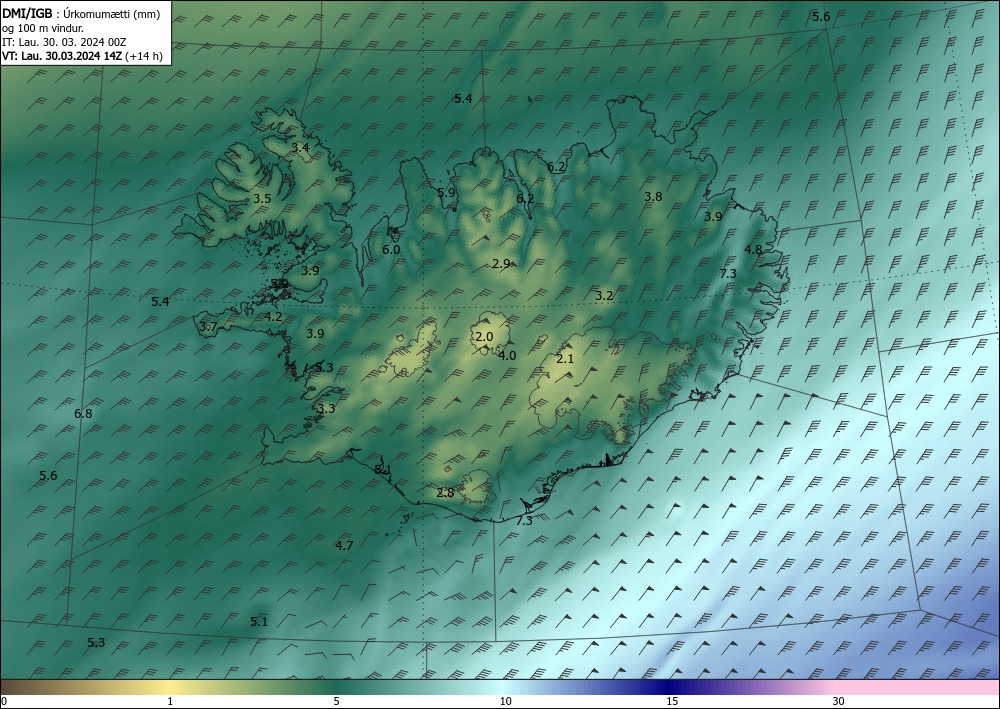Select the "2.1" value on Vatnajökull
Screen dimensions: 1000x709
pyautogui.click(x=565, y=358)
